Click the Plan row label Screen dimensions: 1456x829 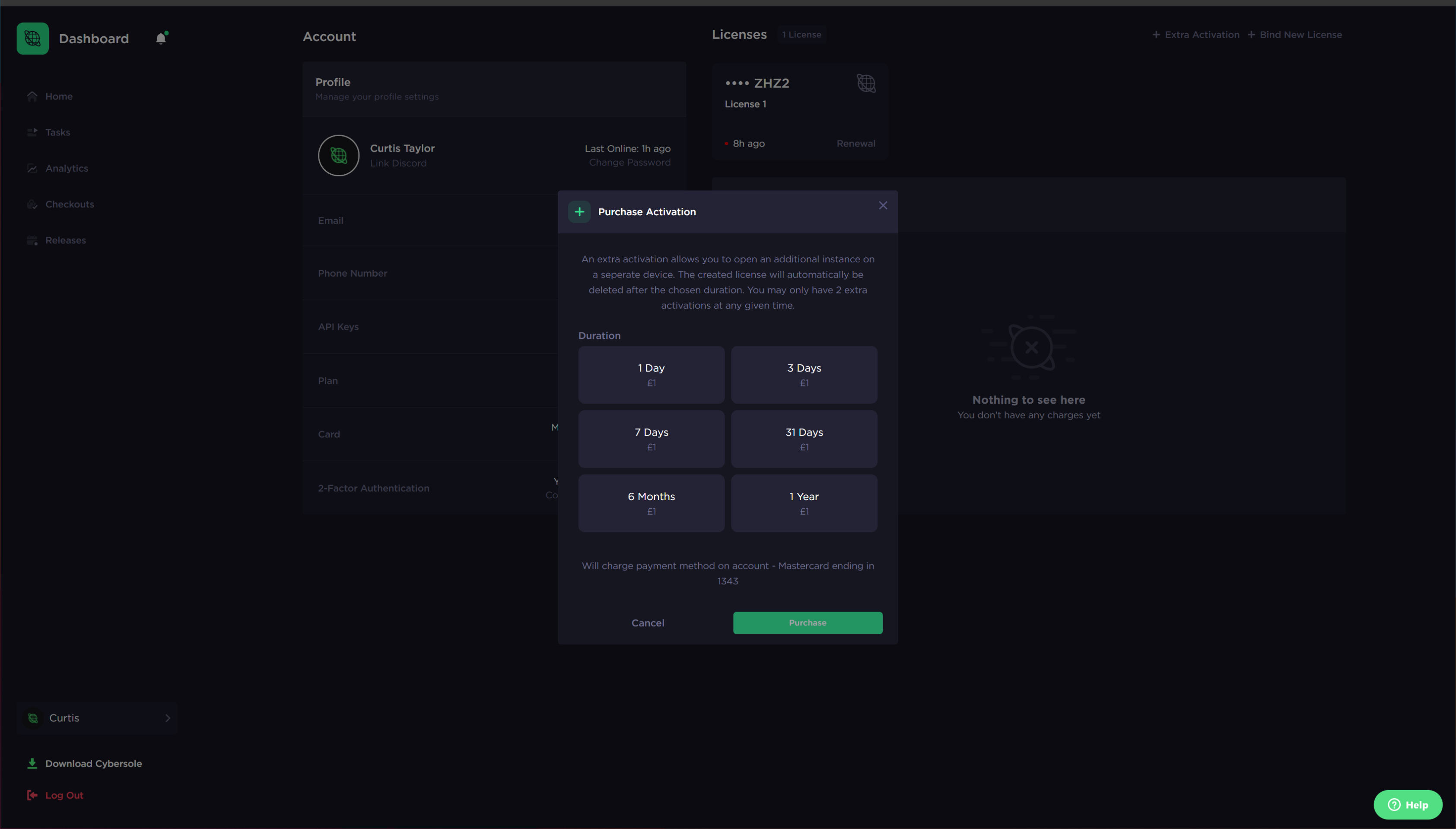pyautogui.click(x=327, y=380)
